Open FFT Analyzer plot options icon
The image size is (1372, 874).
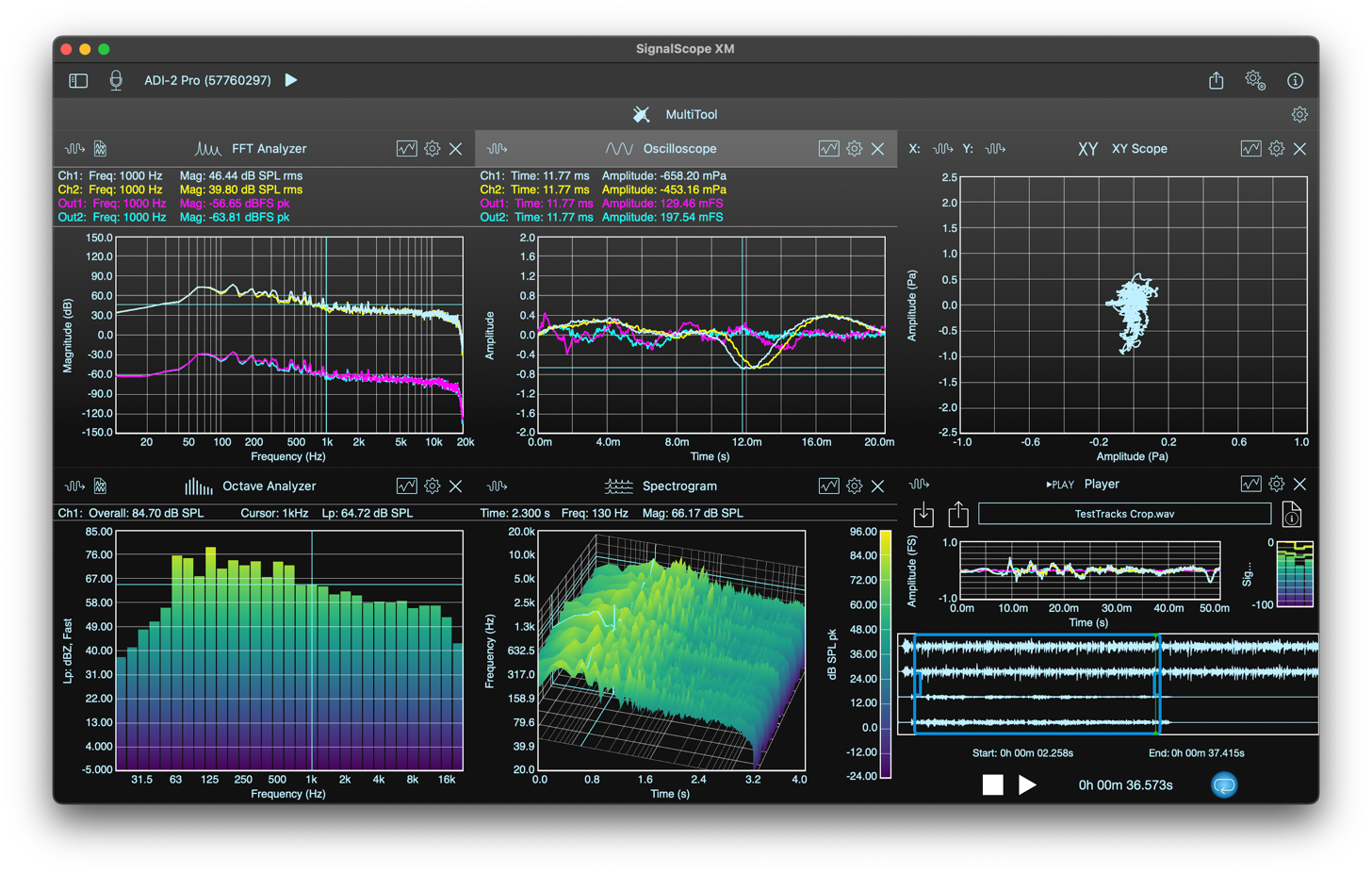[x=406, y=149]
